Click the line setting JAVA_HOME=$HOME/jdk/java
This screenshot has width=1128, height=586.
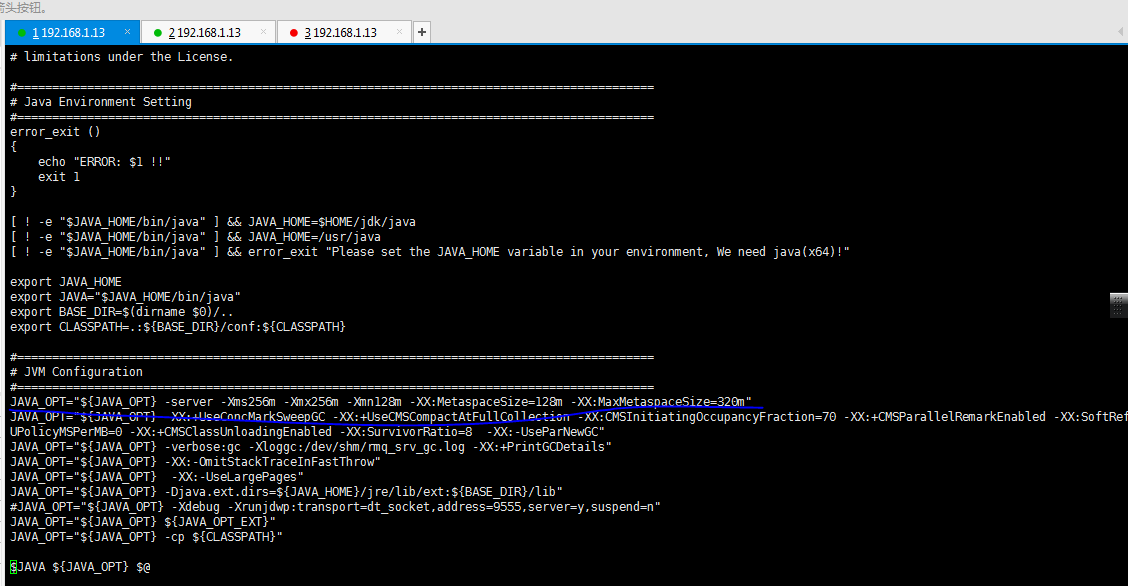(x=213, y=222)
